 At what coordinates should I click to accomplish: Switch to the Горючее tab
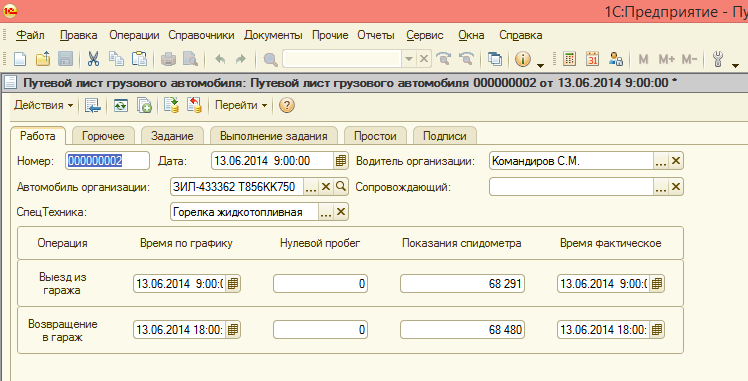[x=103, y=136]
